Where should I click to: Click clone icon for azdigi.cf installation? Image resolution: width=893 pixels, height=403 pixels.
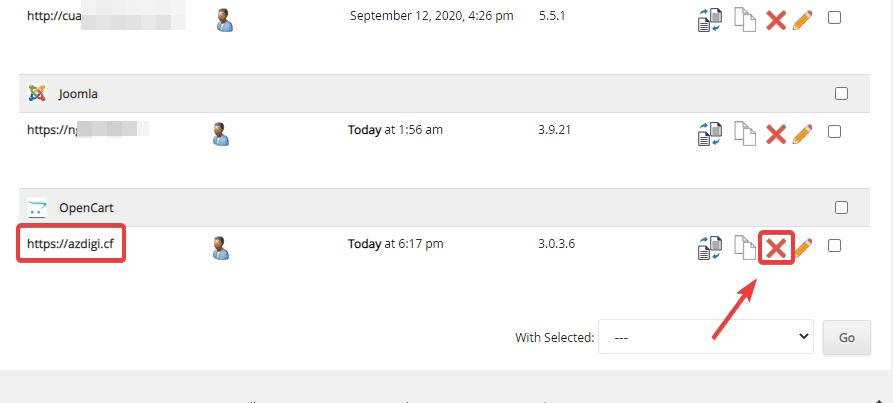[x=744, y=246]
